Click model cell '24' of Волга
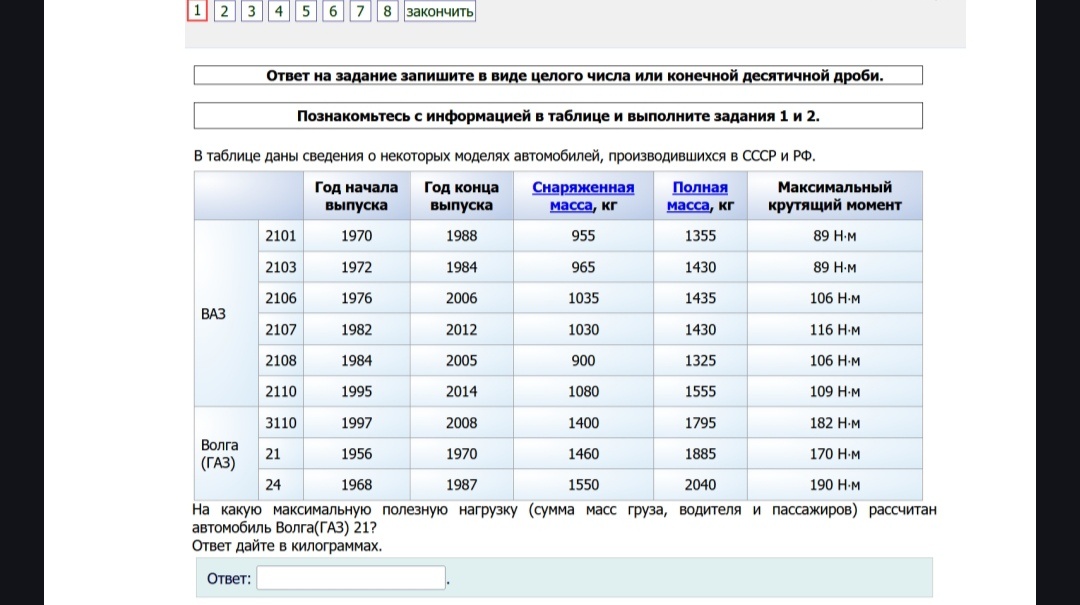1080x605 pixels. [x=281, y=484]
